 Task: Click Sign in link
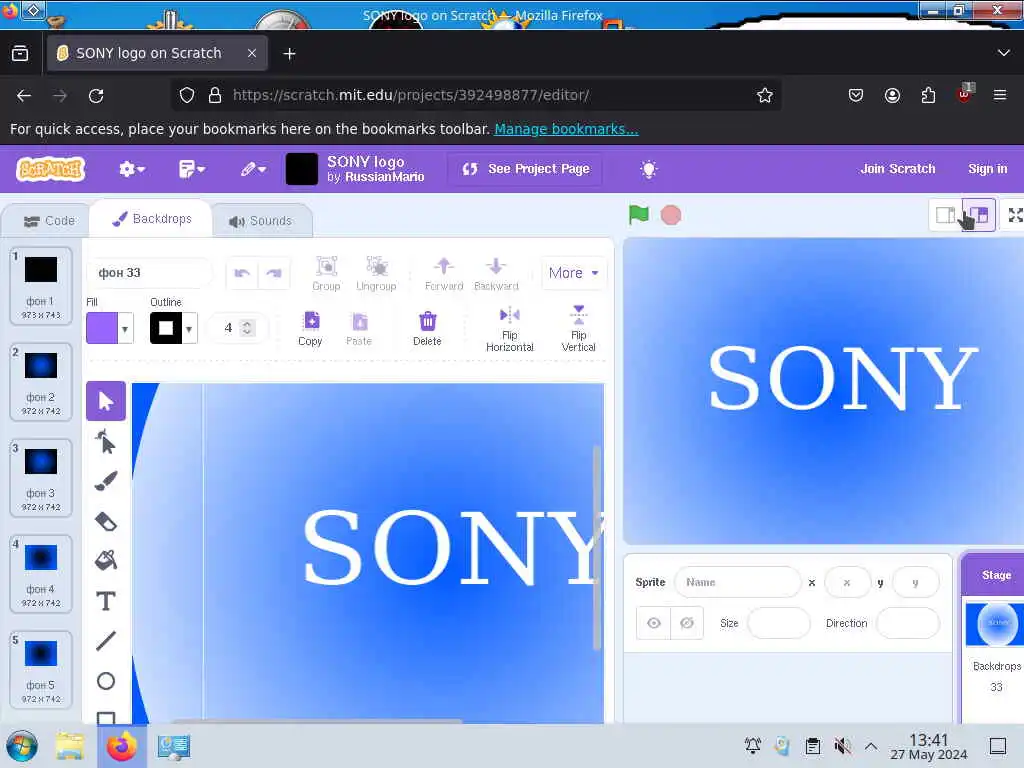tap(987, 169)
